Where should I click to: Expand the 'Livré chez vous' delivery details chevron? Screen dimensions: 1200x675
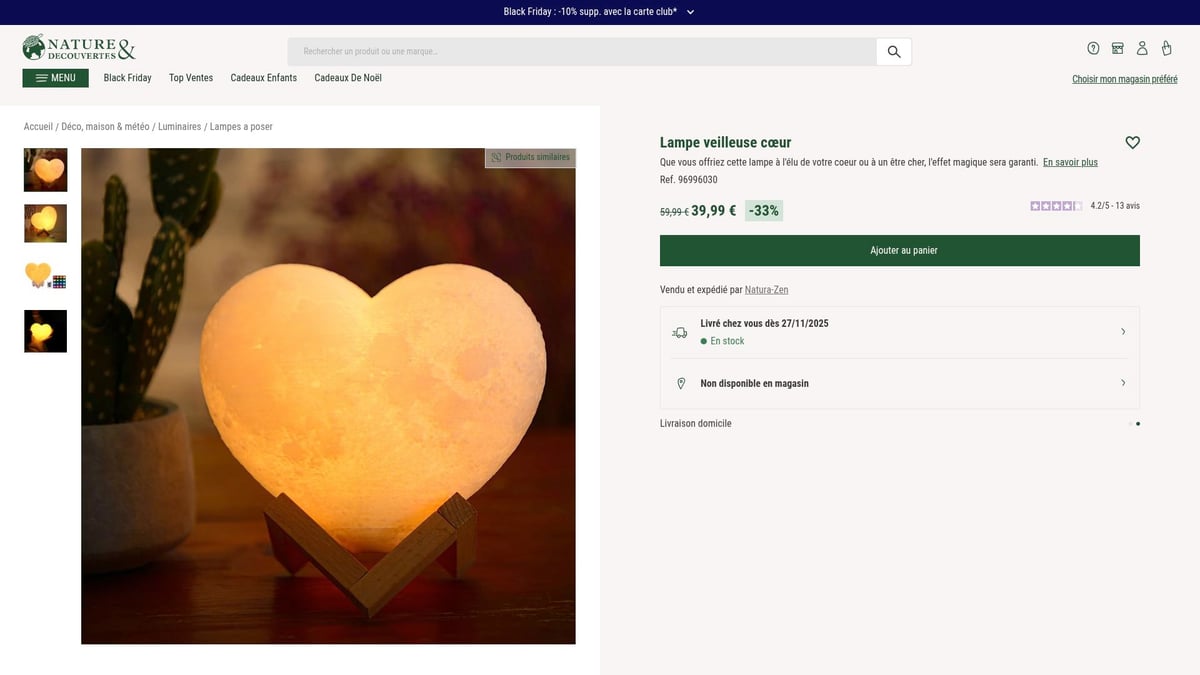pyautogui.click(x=1122, y=331)
